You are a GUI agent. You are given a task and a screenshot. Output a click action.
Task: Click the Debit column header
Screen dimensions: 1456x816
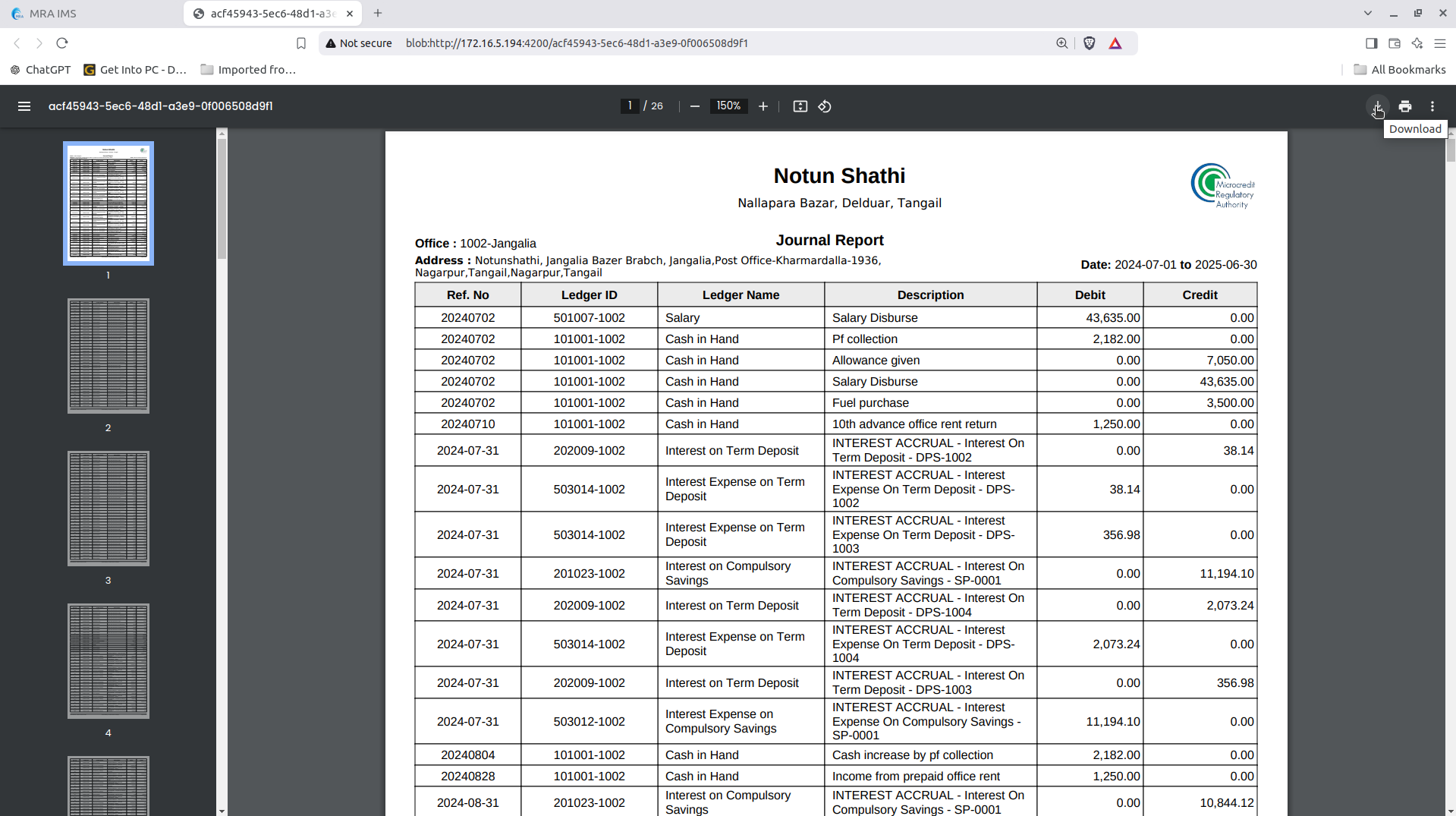(1090, 295)
